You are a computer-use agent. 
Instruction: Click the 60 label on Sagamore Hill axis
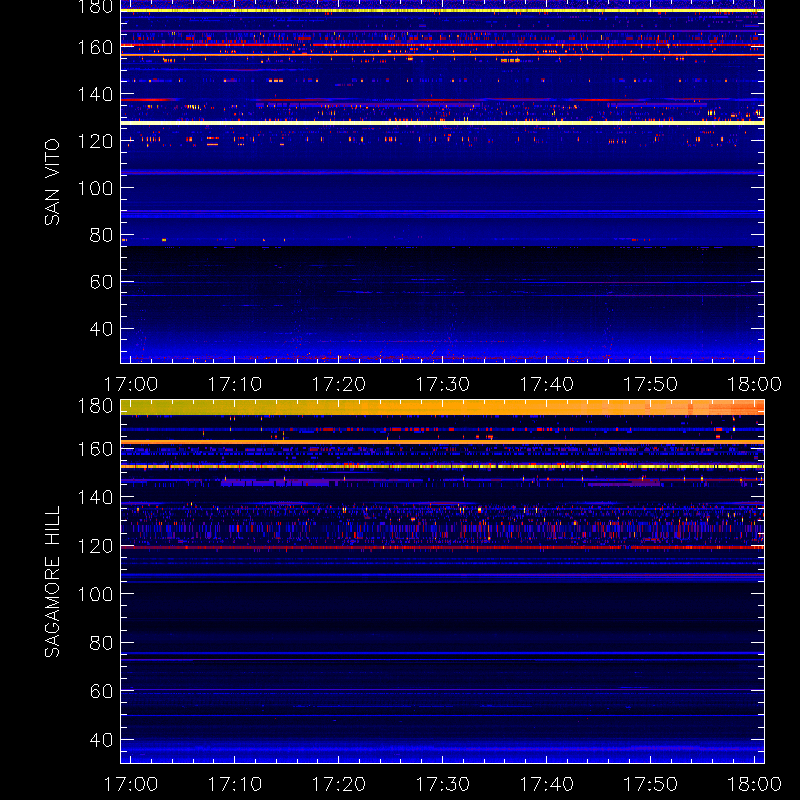[101, 691]
